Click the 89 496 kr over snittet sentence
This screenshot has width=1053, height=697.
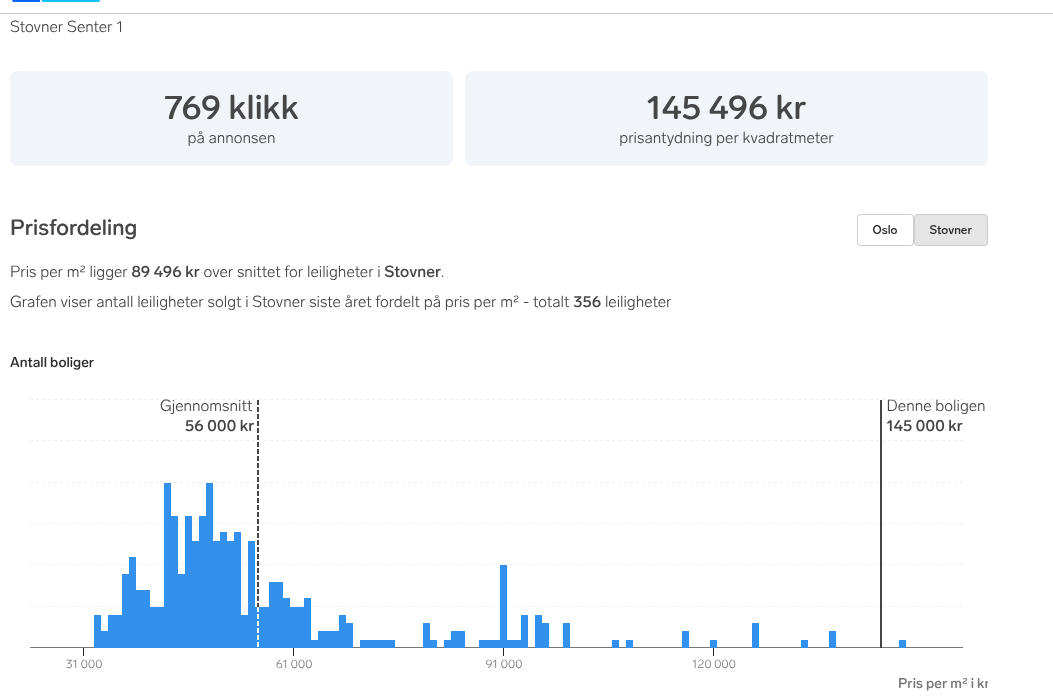[227, 272]
